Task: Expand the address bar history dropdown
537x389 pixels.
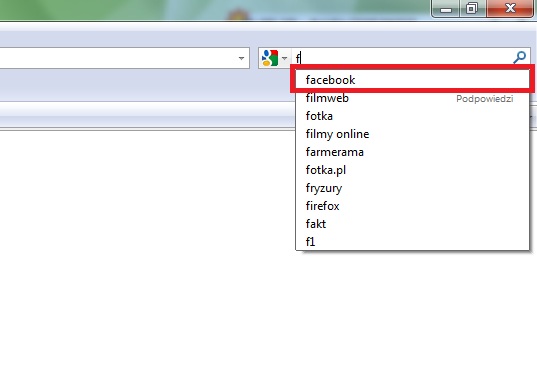Action: 241,58
